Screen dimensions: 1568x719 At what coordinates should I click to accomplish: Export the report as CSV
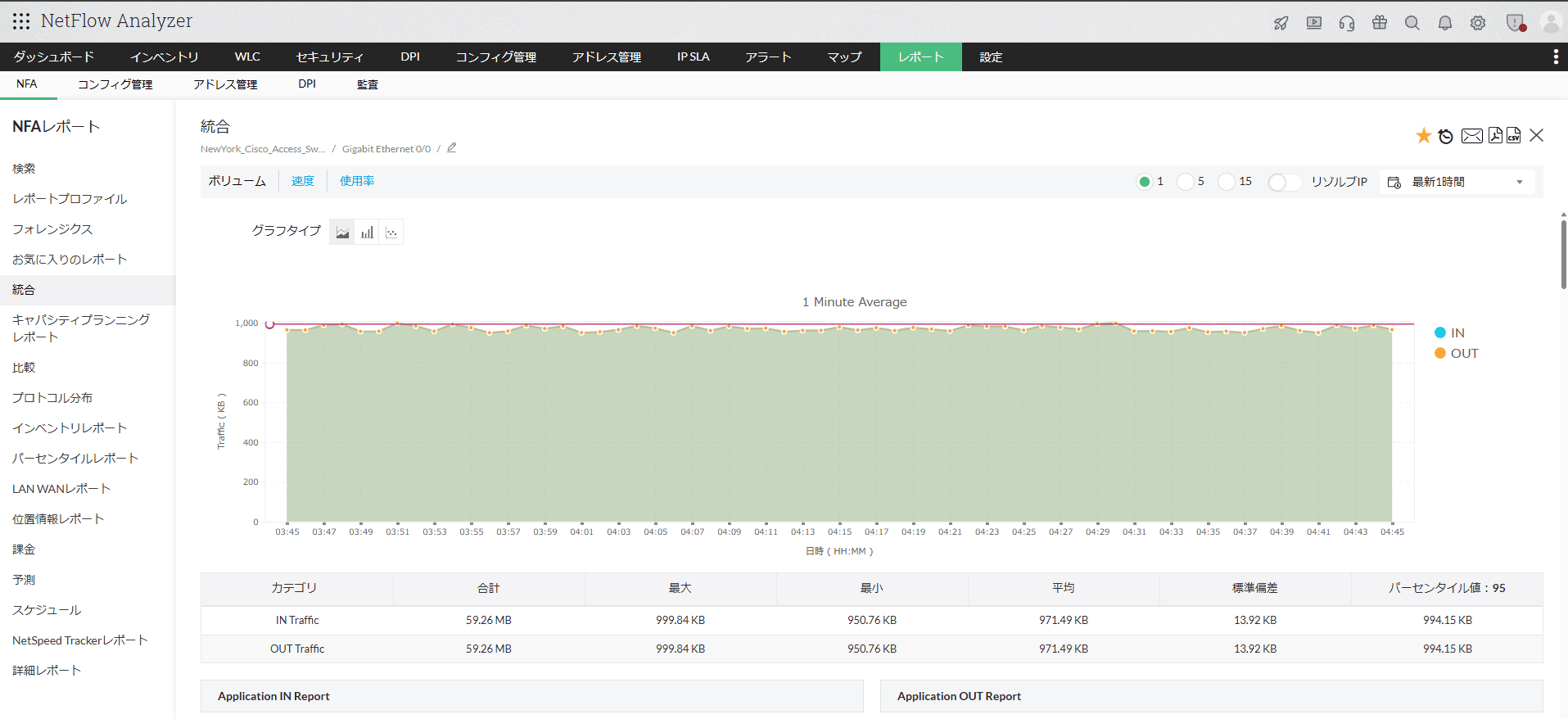tap(1513, 135)
